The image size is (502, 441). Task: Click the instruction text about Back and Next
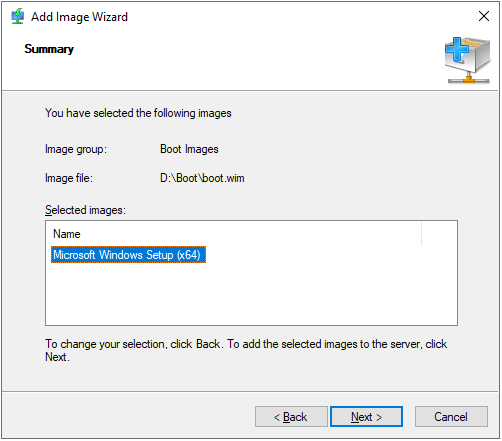(246, 350)
